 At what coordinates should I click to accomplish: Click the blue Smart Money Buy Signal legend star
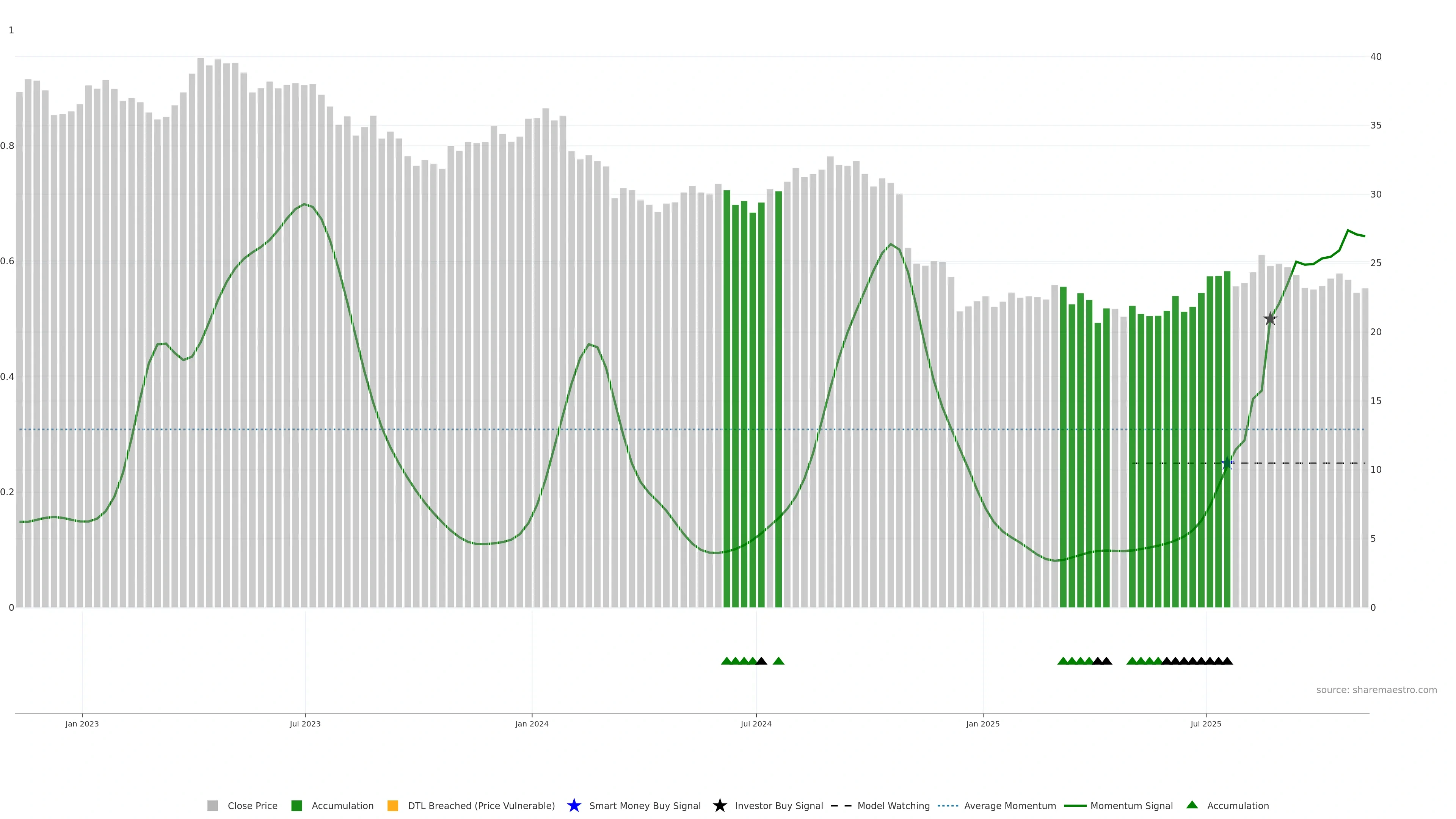[574, 805]
